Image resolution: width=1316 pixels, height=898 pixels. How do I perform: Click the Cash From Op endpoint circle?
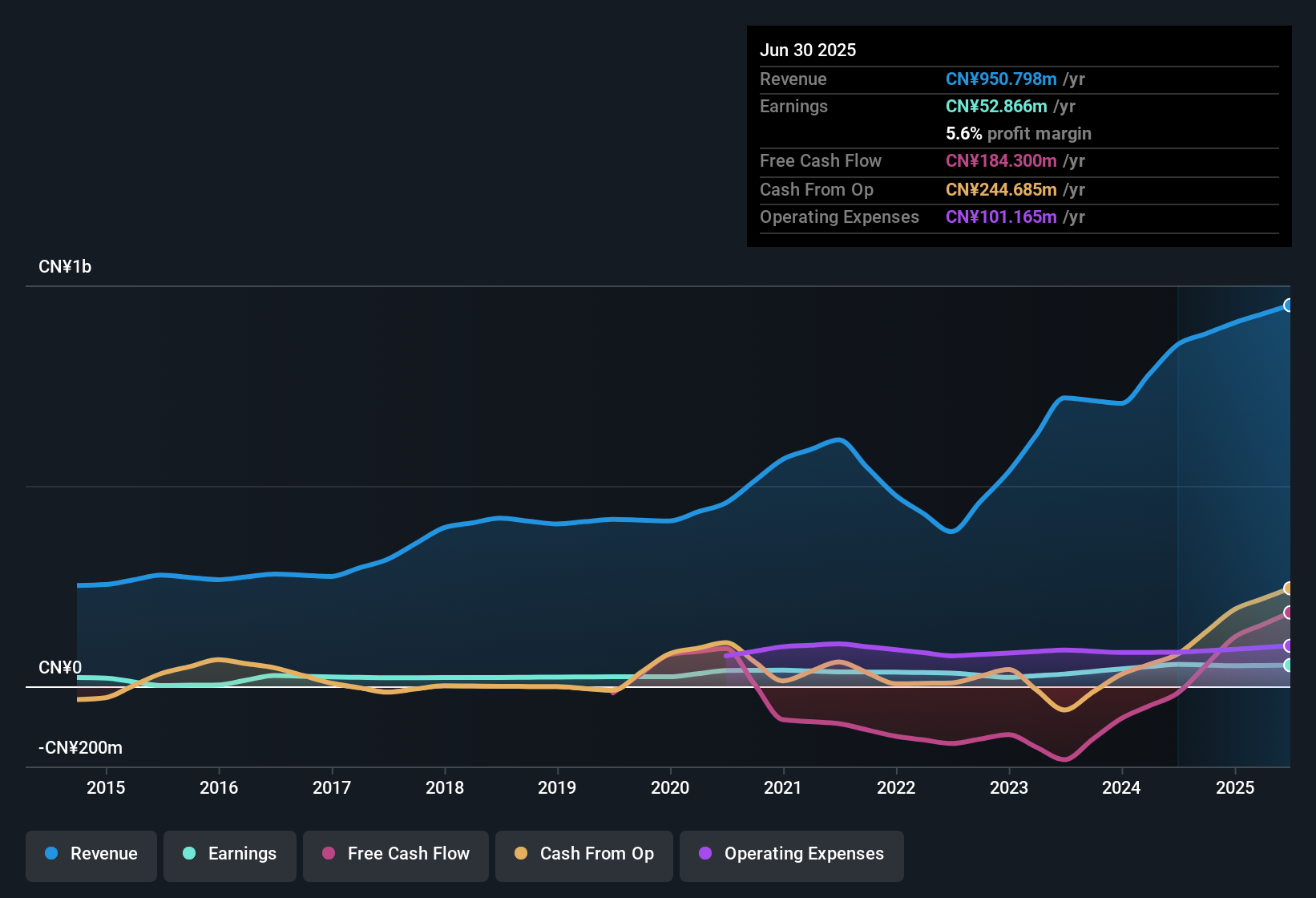pos(1289,588)
